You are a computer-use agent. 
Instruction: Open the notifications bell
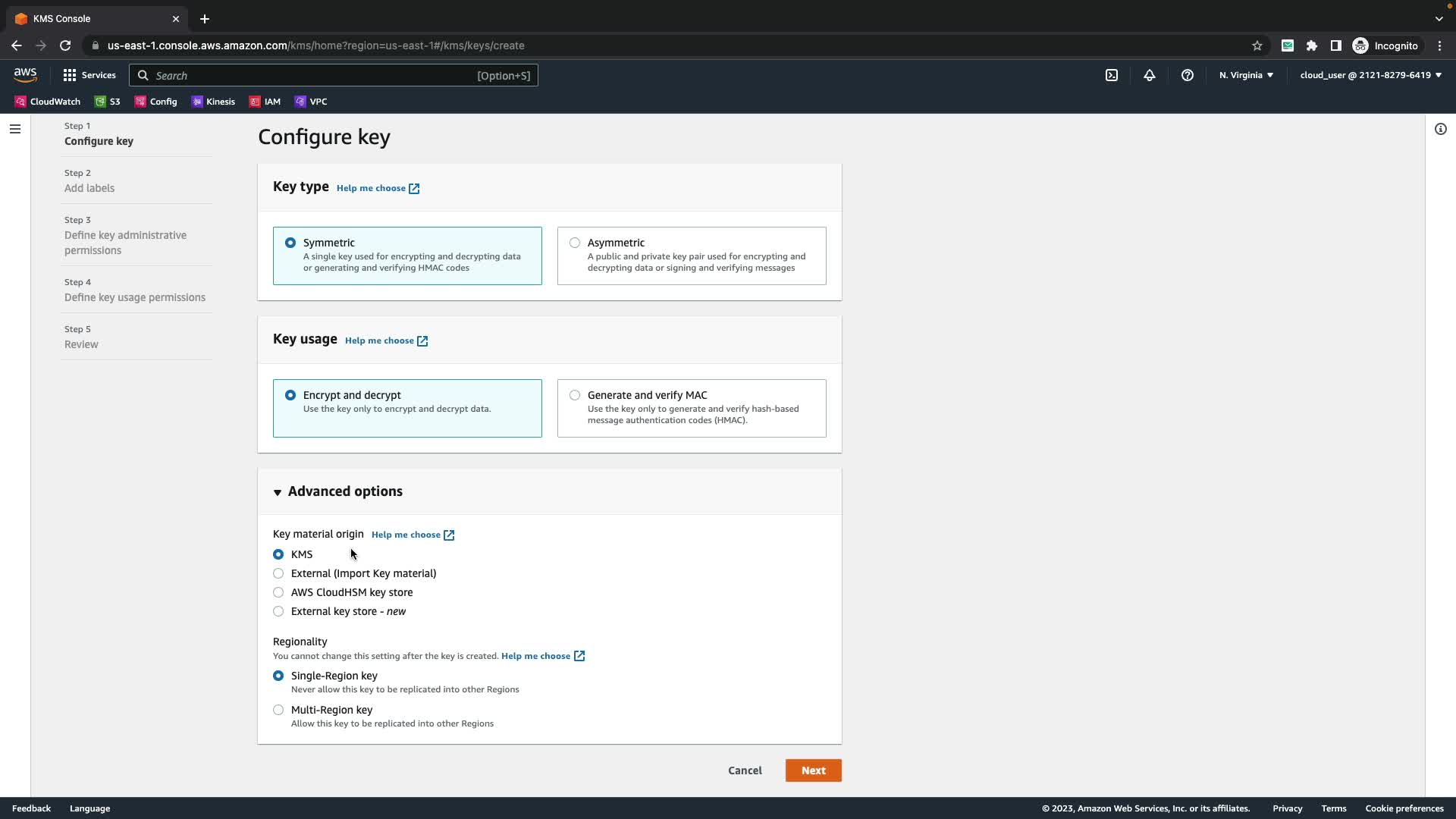tap(1150, 75)
